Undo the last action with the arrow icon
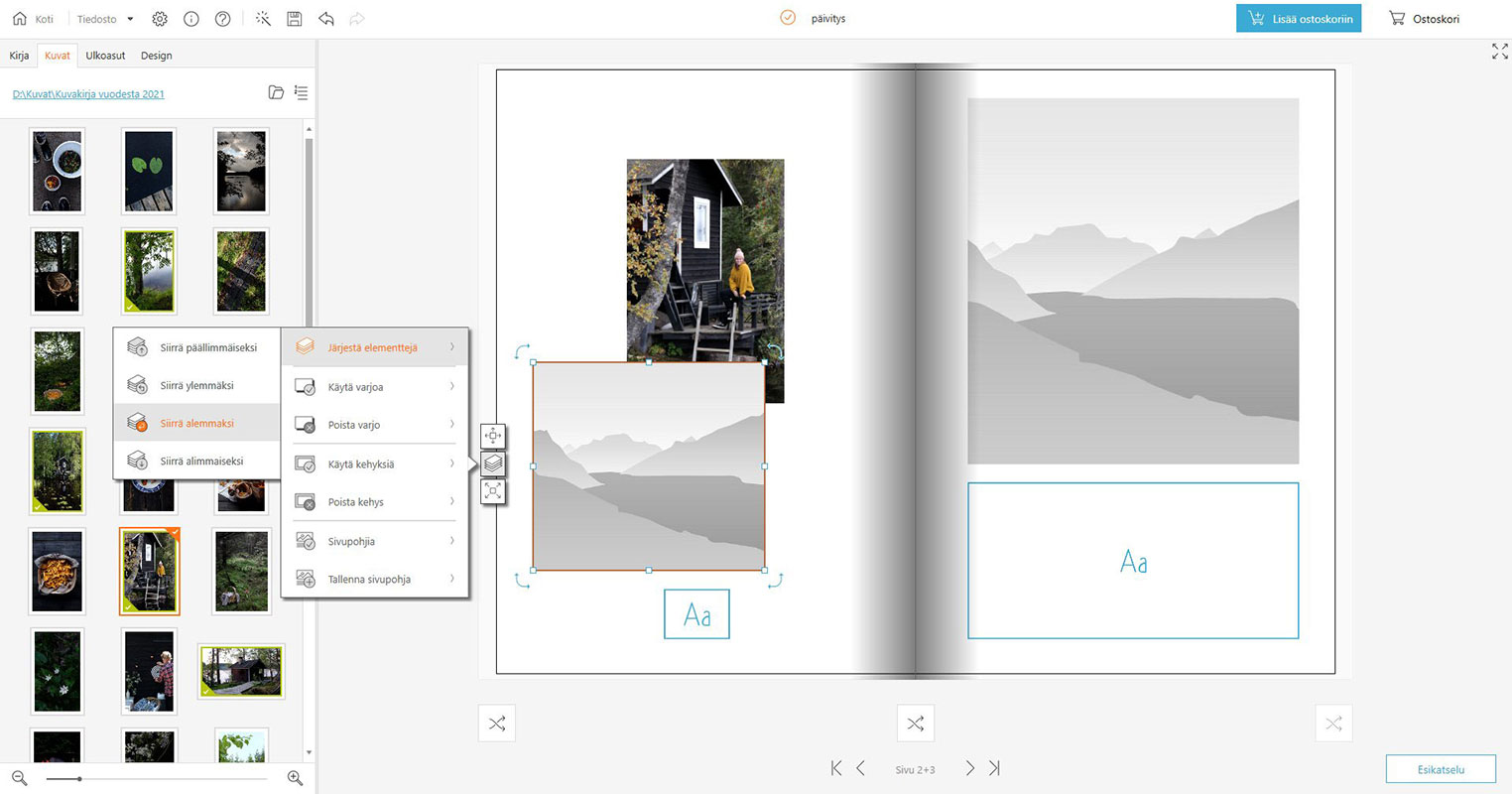 tap(326, 19)
